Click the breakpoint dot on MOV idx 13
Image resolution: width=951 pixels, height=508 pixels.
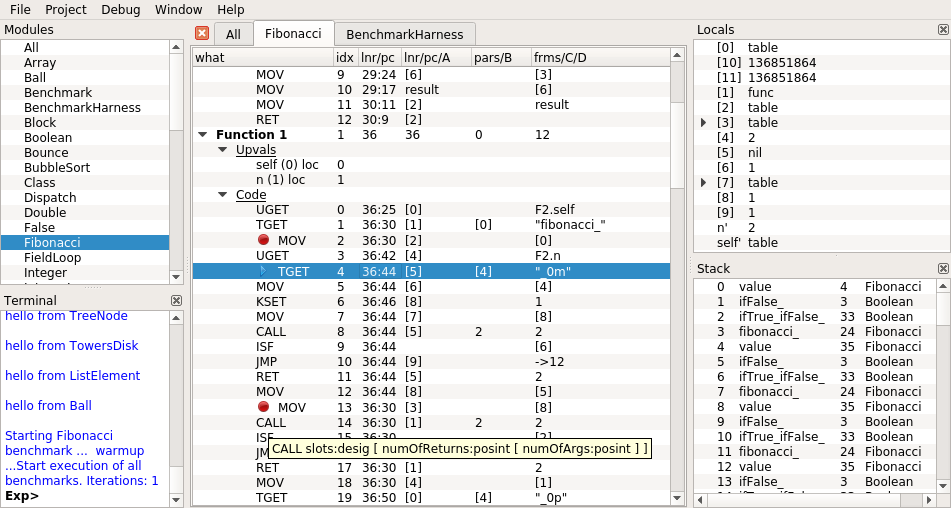(x=263, y=407)
